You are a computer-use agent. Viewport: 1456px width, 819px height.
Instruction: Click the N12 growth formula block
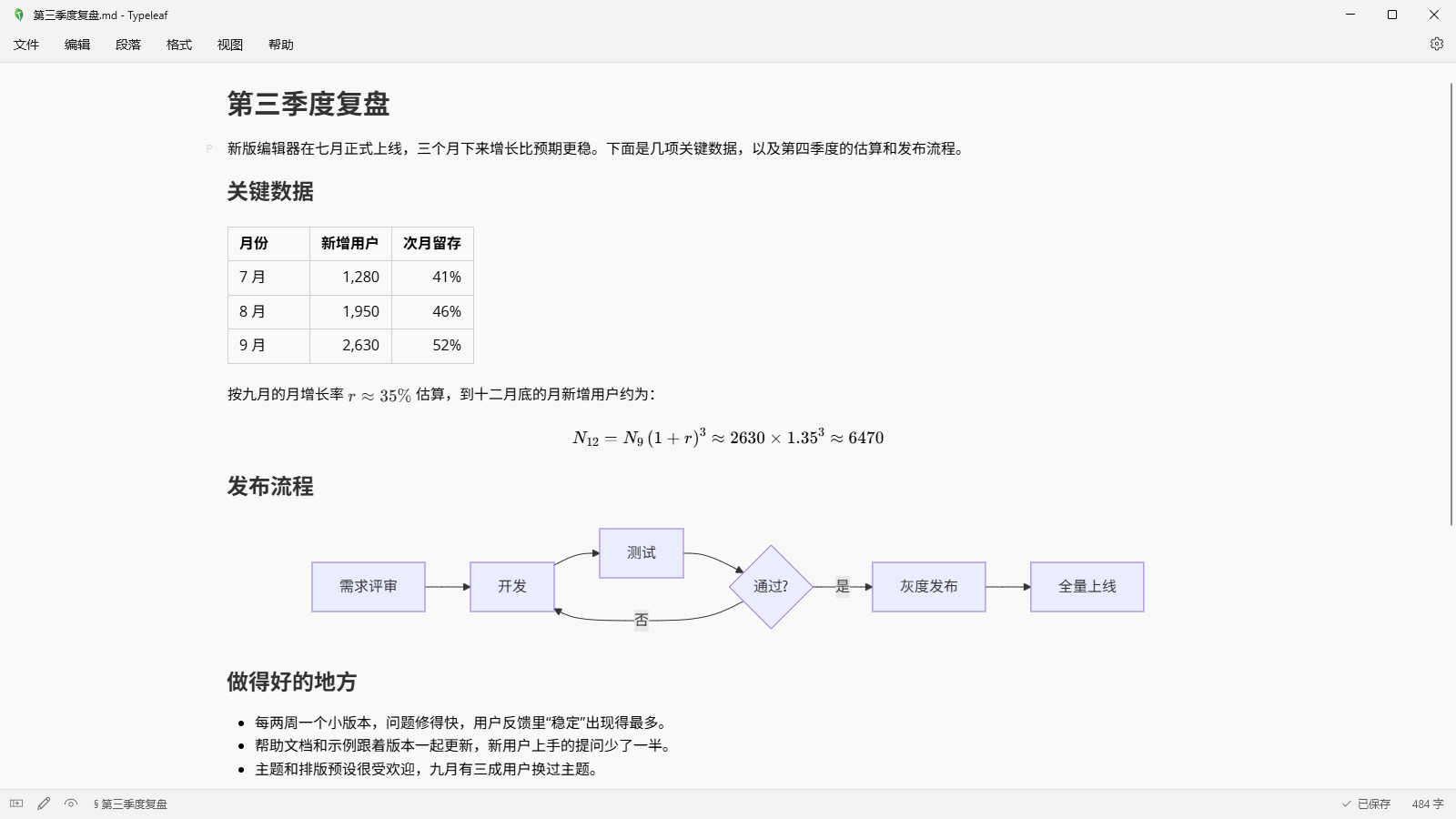(728, 438)
